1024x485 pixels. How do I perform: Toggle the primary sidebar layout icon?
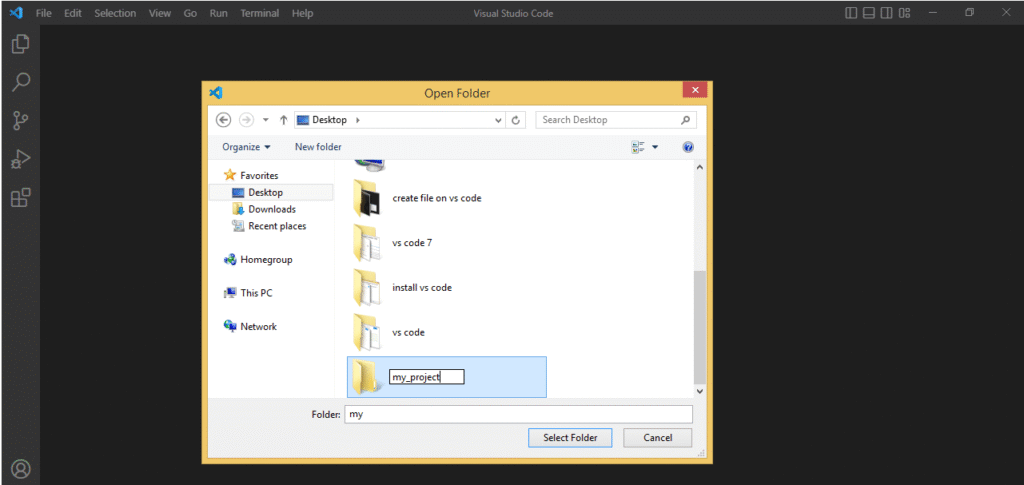point(851,13)
